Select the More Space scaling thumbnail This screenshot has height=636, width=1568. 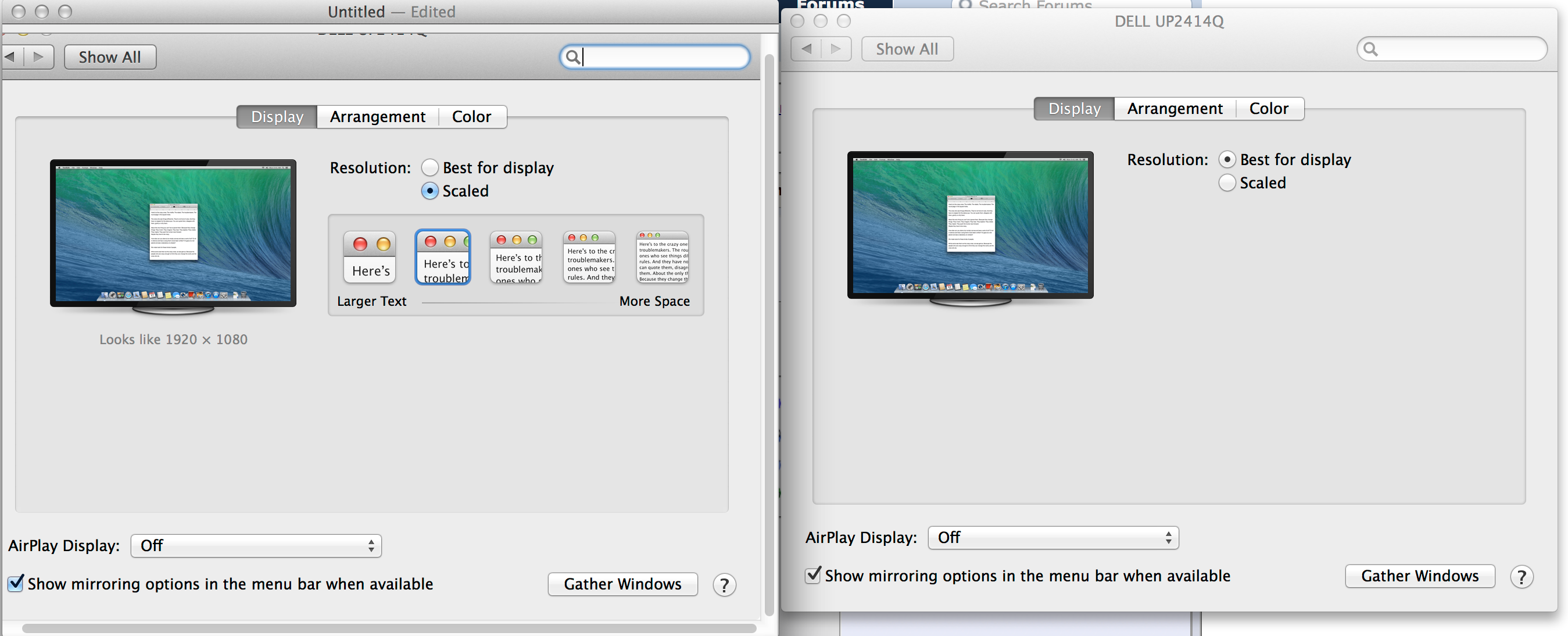(663, 258)
